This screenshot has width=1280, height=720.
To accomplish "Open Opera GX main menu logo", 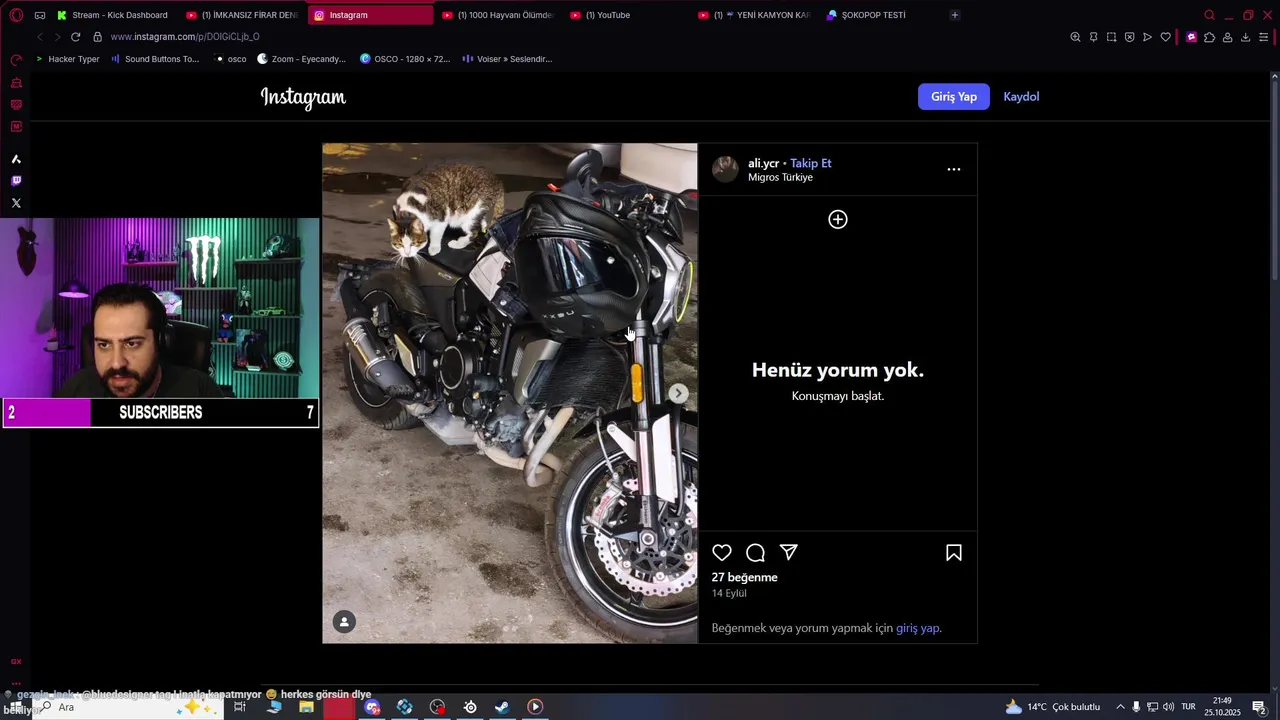I will click(x=16, y=15).
